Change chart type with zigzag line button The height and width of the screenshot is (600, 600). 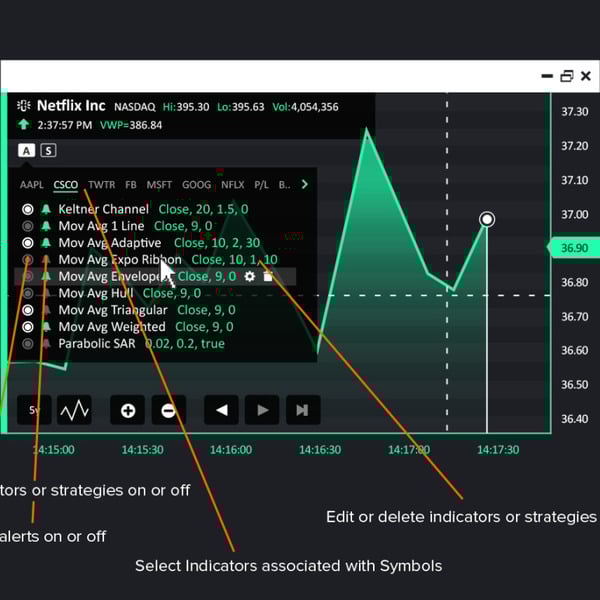pos(74,410)
